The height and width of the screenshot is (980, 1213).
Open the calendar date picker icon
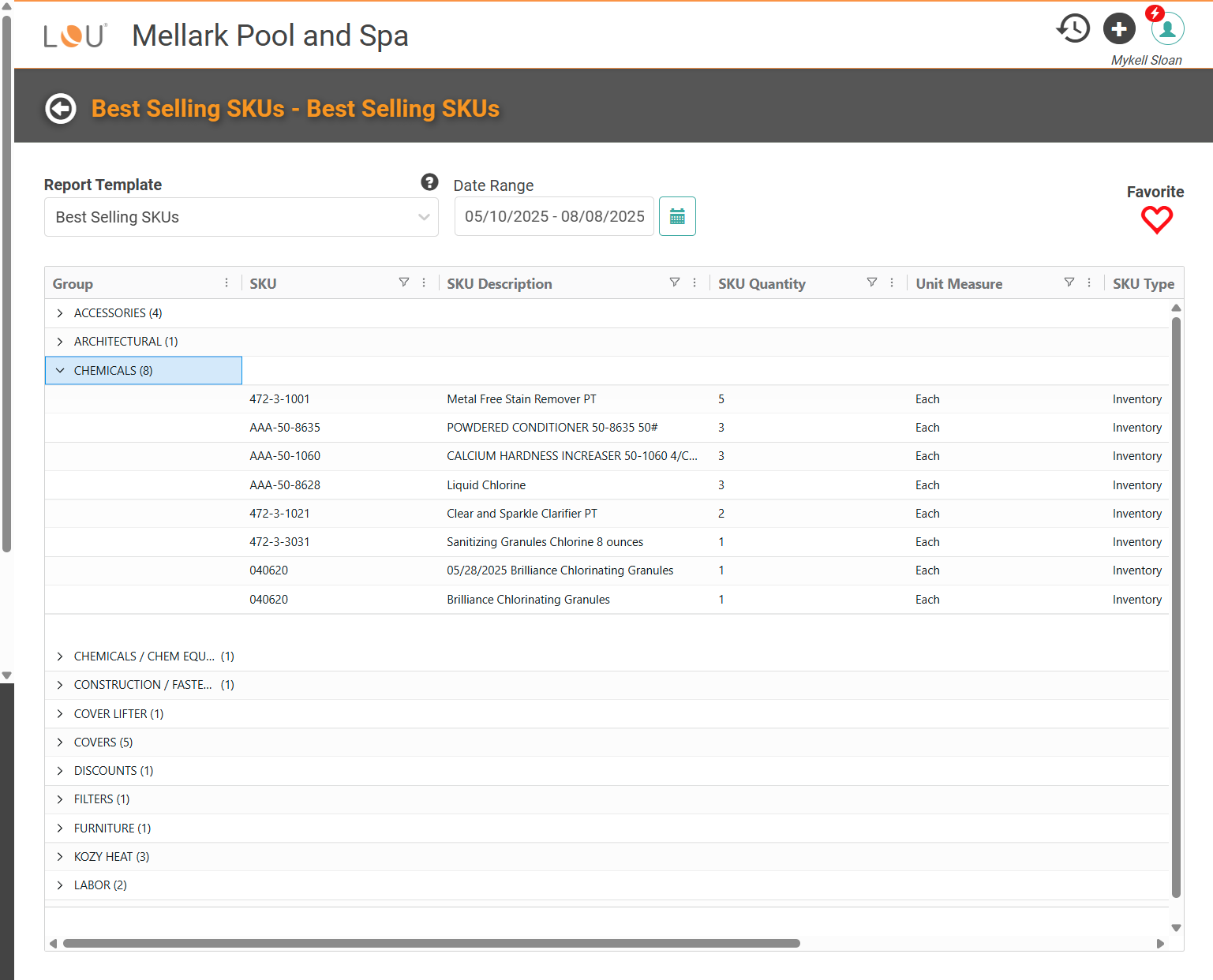pos(677,216)
